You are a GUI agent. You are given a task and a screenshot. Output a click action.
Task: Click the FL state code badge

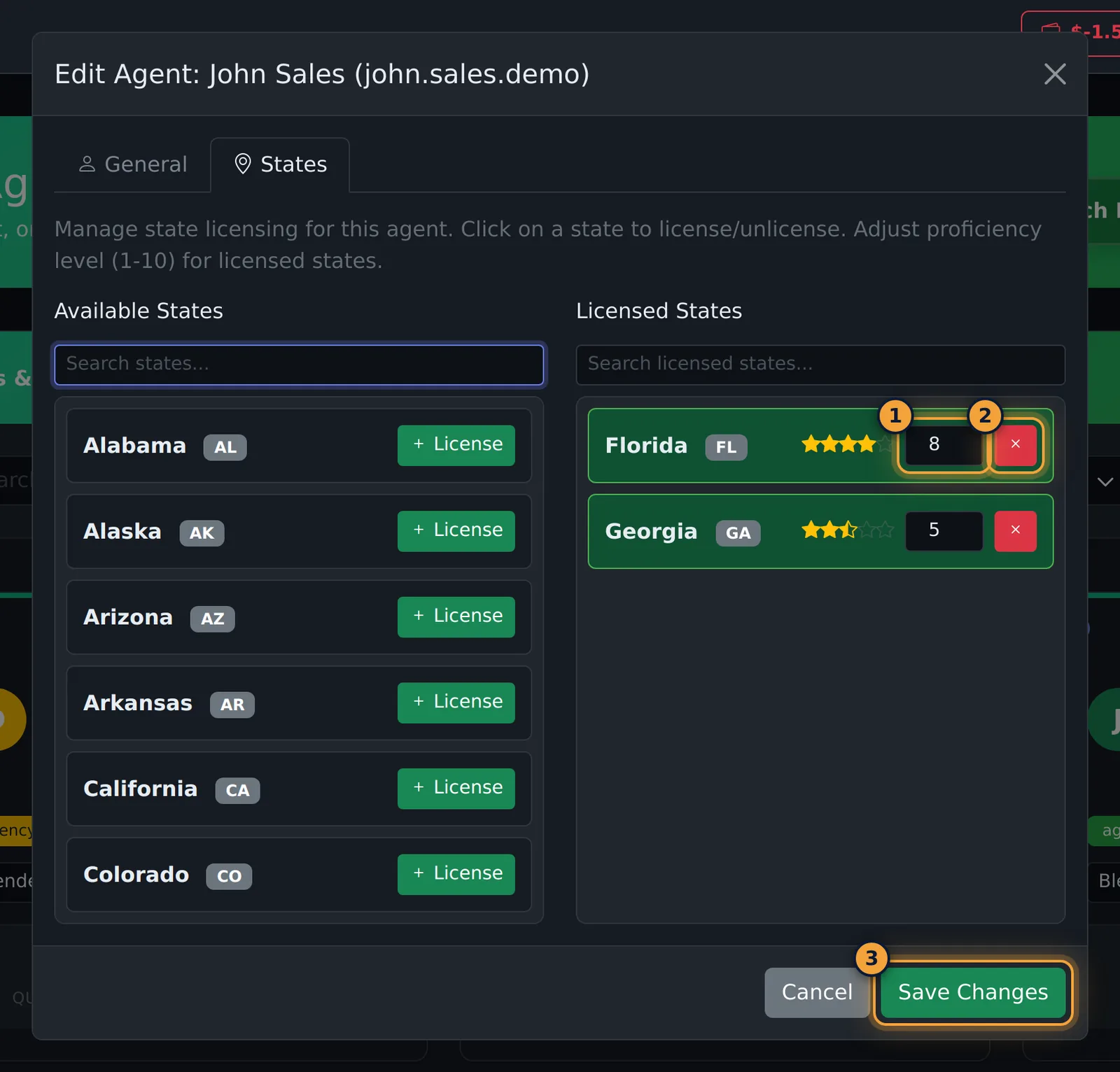coord(726,447)
